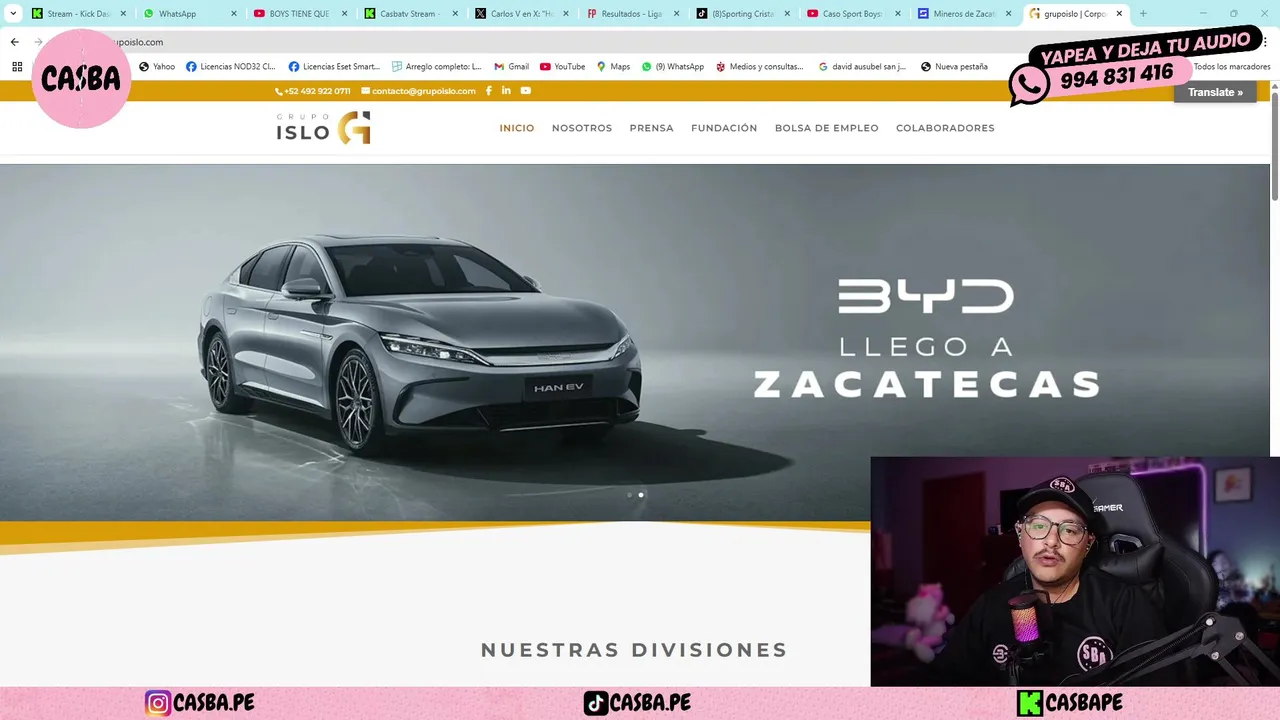This screenshot has width=1280, height=720.
Task: Open a new browser tab
Action: tap(1143, 14)
